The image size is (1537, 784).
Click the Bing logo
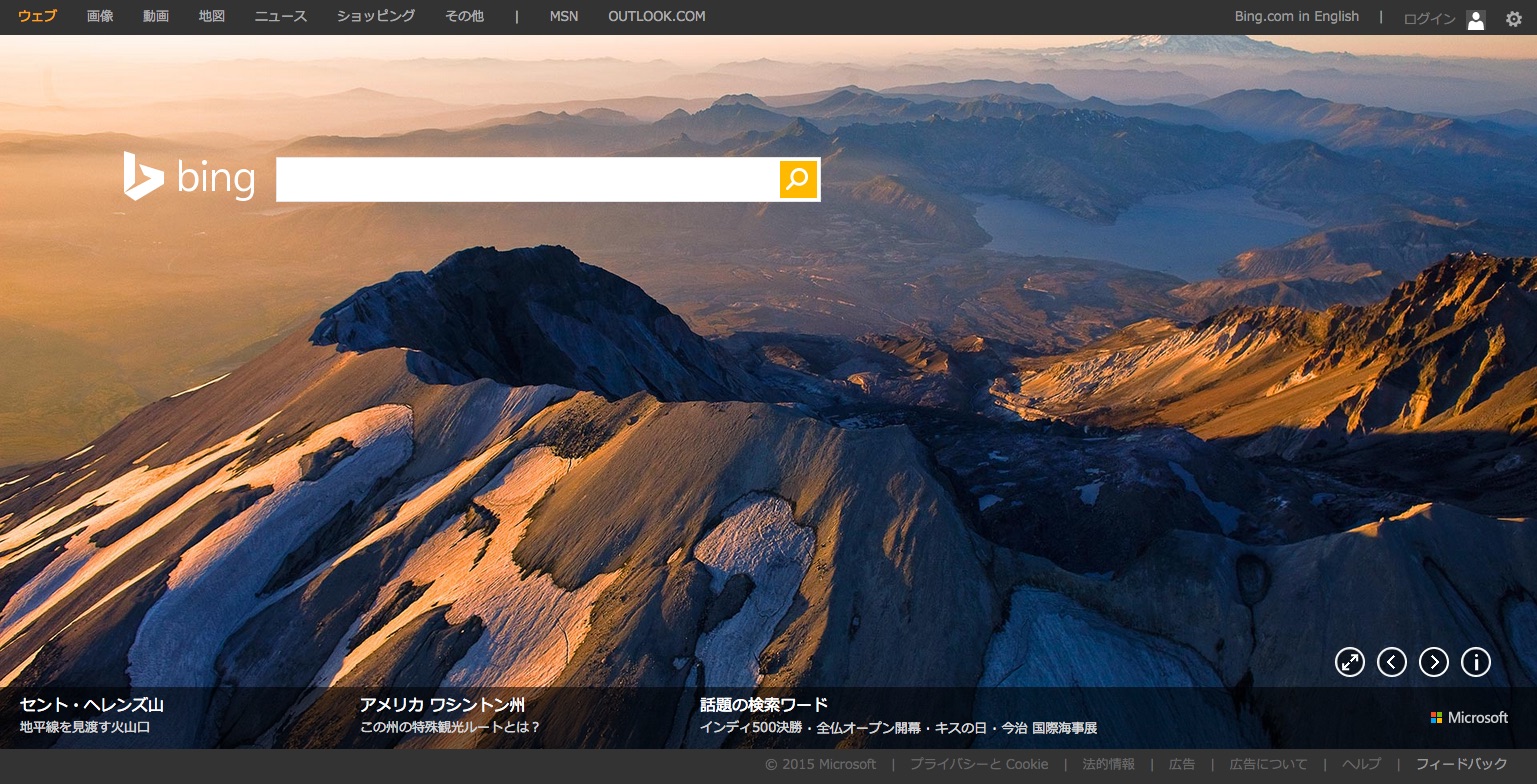click(x=189, y=177)
